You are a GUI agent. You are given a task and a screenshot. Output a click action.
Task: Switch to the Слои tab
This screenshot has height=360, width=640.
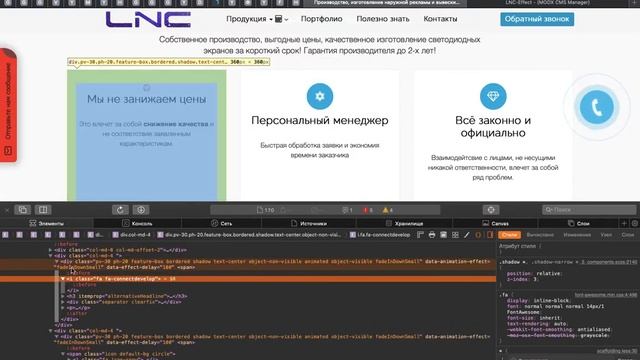tap(578, 223)
